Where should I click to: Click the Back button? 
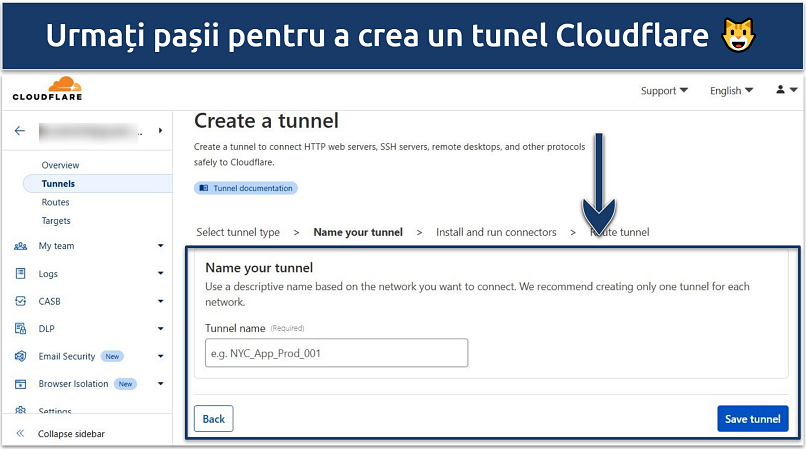[x=213, y=419]
